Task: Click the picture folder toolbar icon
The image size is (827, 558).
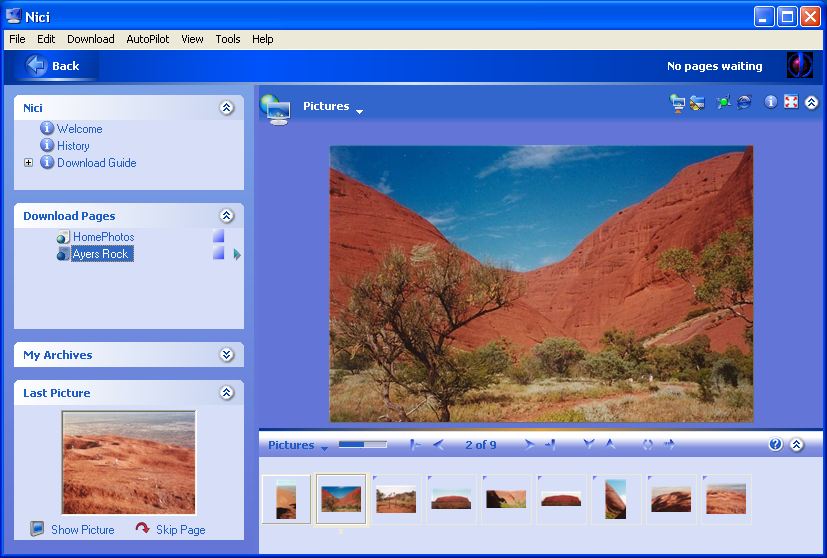Action: (x=697, y=102)
